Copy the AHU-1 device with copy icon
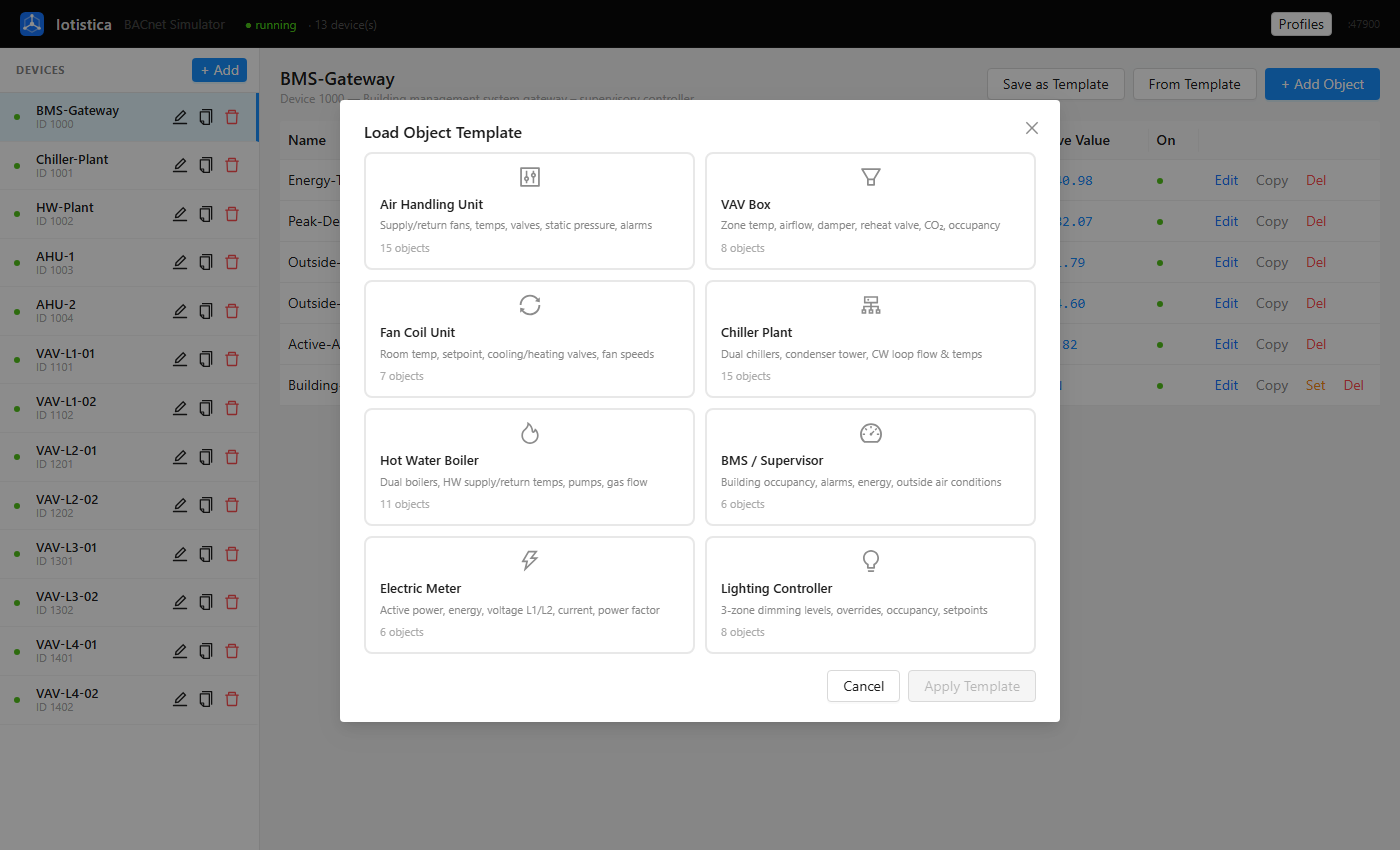This screenshot has height=850, width=1400. 206,262
